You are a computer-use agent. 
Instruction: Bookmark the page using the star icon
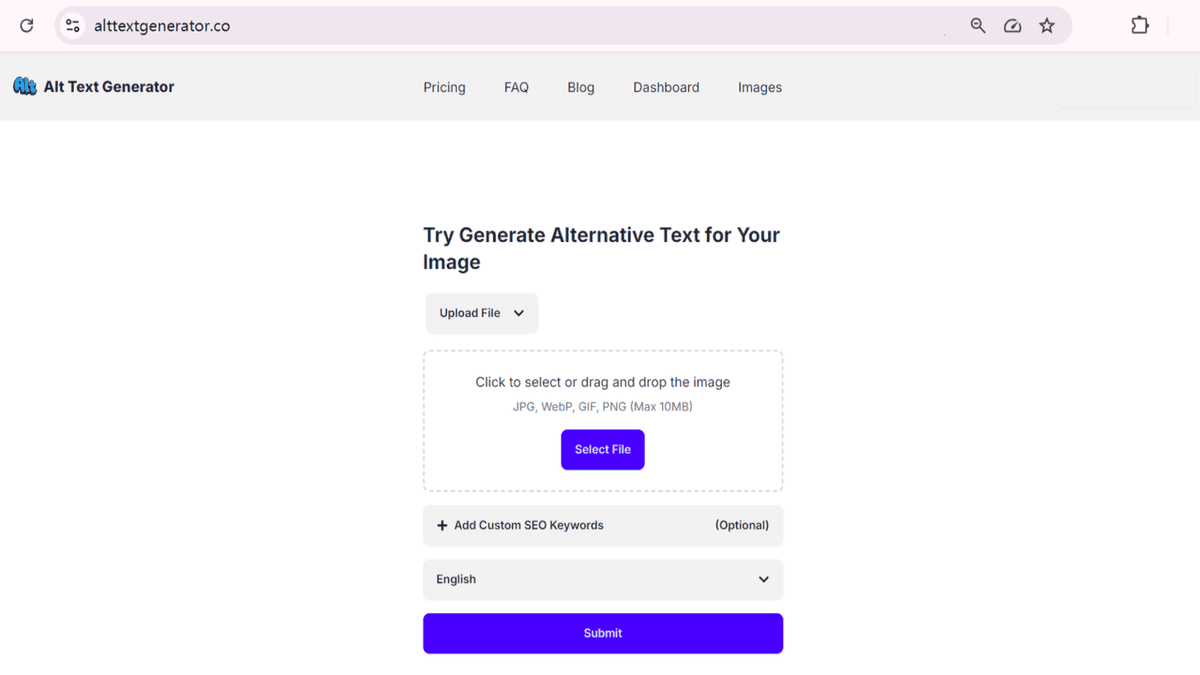(1047, 25)
